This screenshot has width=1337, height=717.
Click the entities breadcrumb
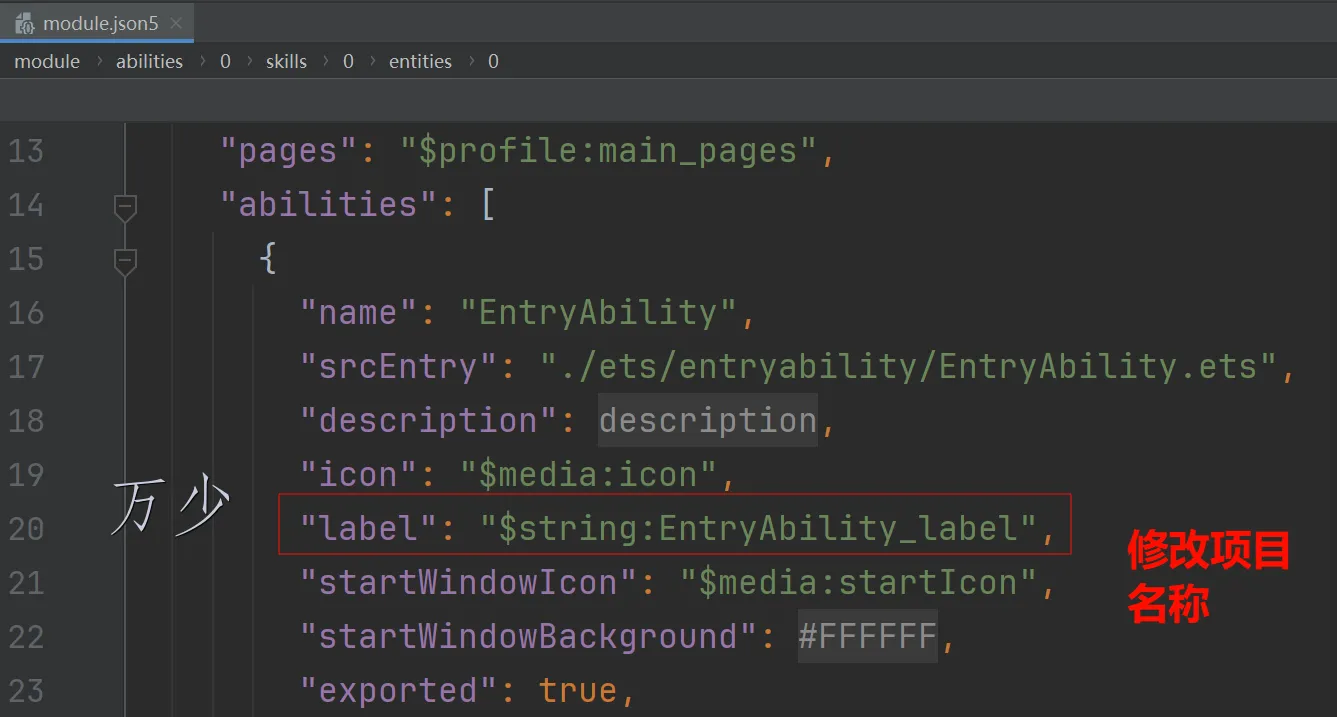pos(420,61)
